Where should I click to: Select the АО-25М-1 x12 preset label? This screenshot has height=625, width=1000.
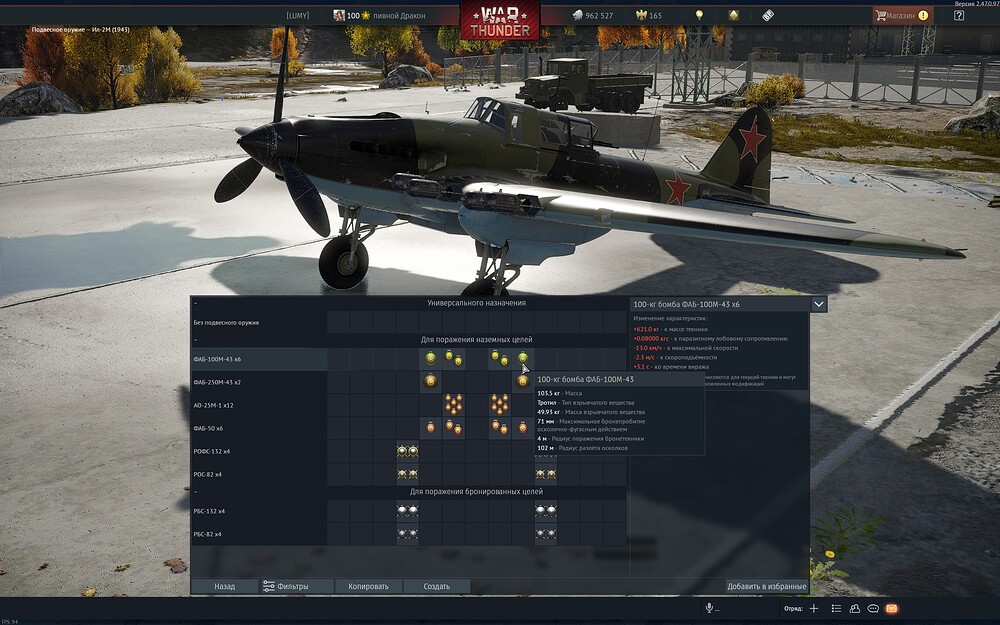214,405
